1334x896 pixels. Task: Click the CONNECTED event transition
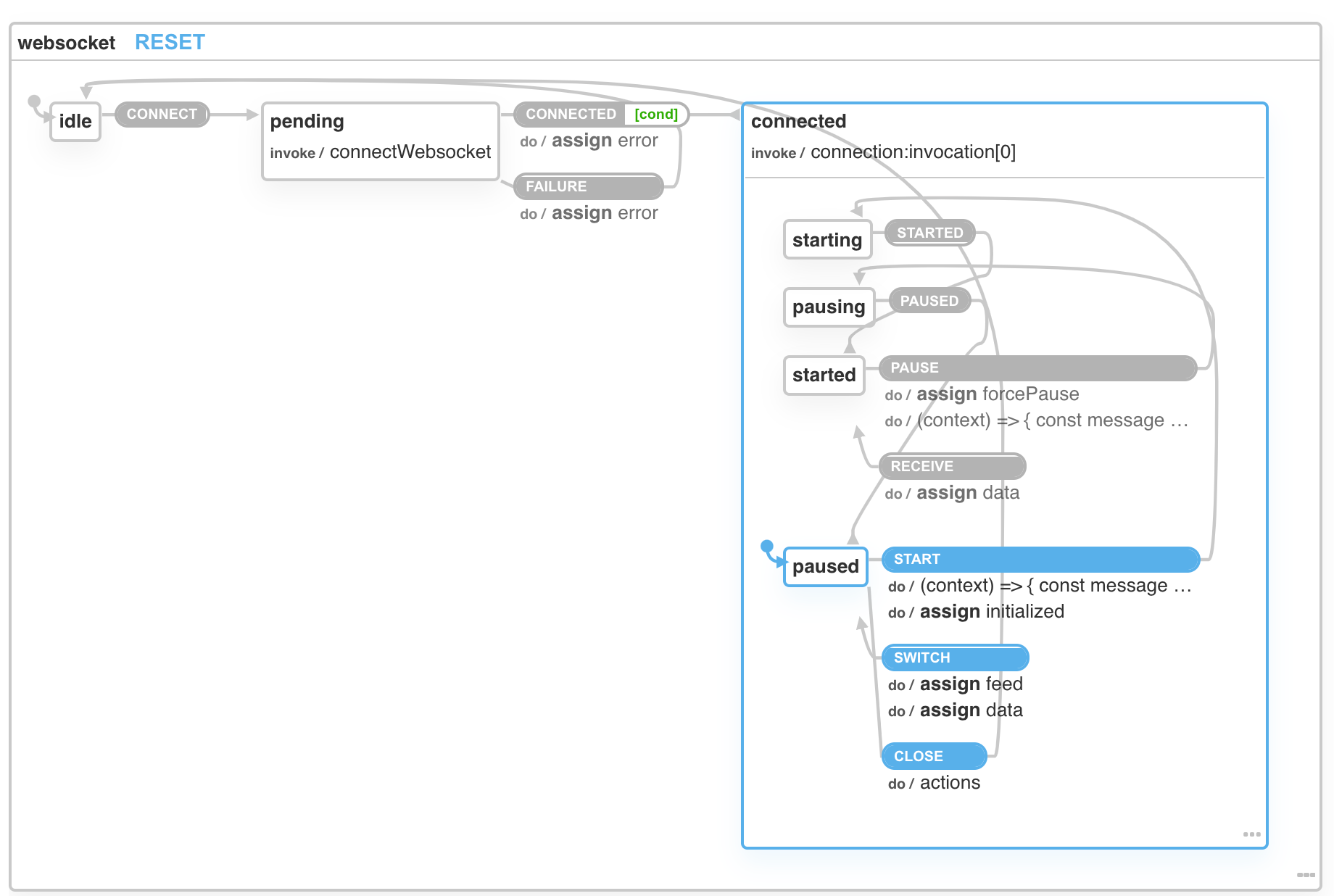pos(571,114)
